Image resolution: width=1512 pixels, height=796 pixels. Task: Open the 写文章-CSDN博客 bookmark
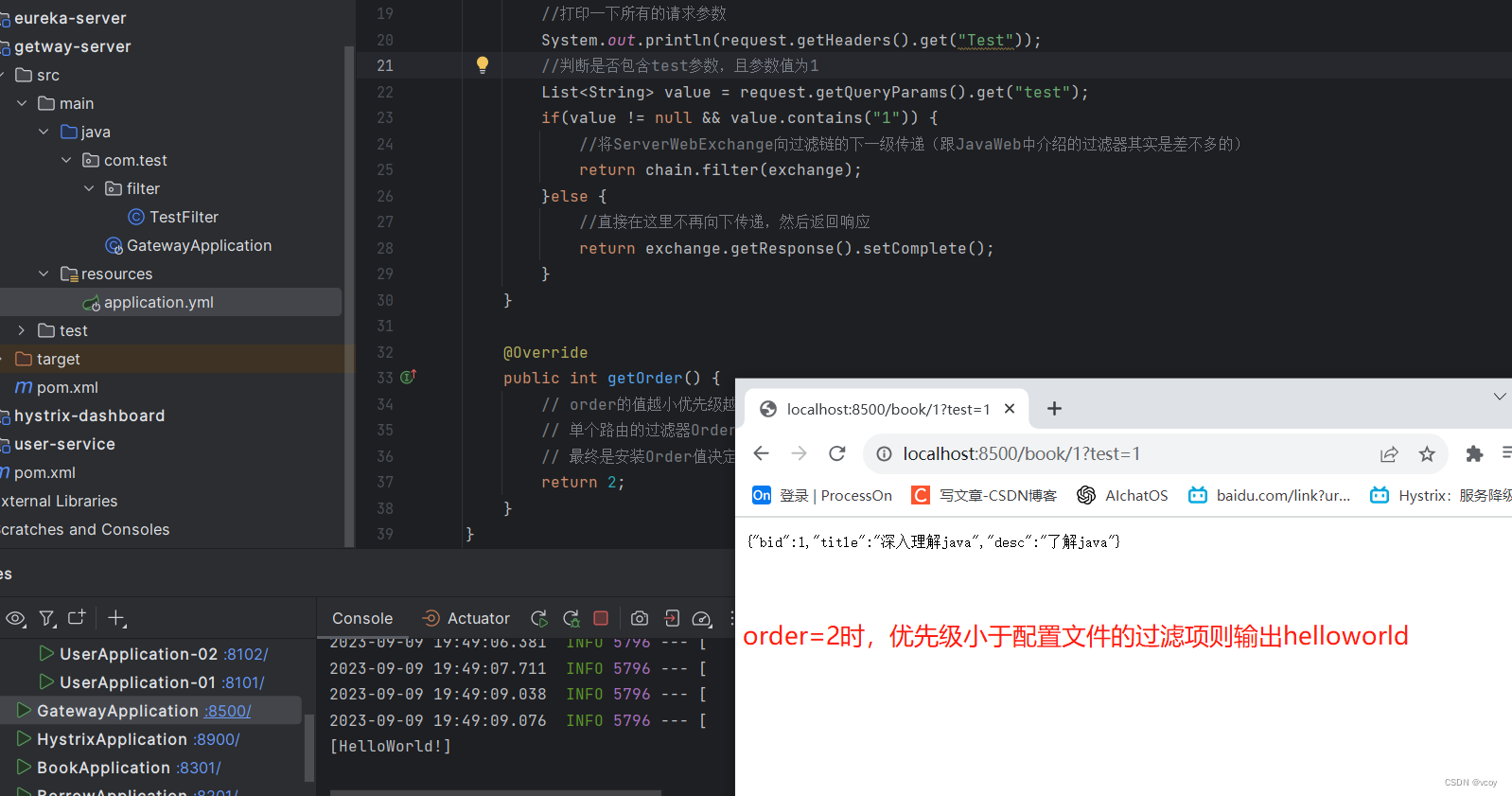[984, 495]
